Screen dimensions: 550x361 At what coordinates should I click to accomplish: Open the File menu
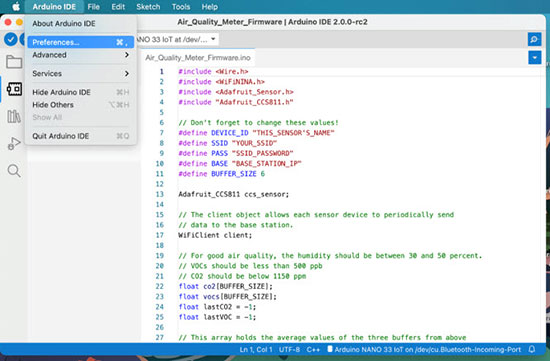[94, 7]
